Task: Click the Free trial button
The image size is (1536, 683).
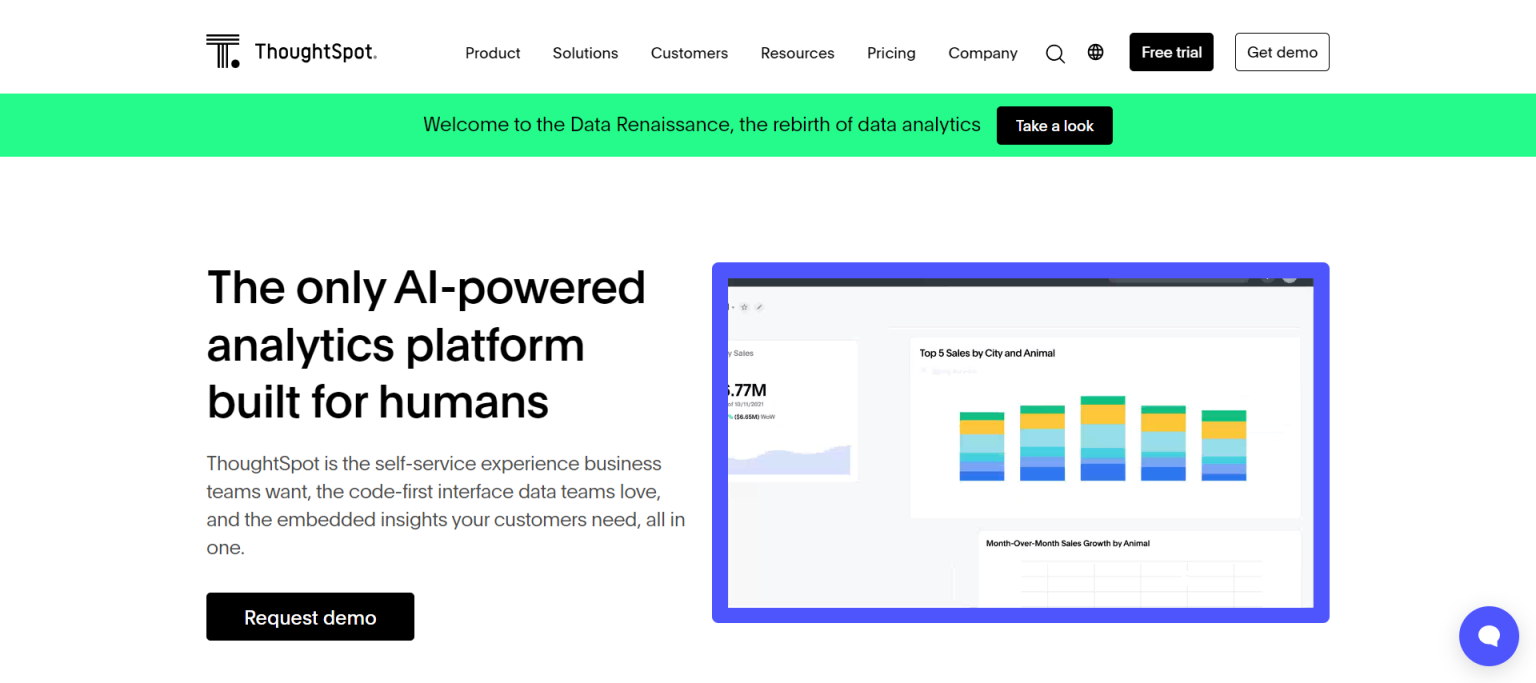Action: coord(1171,52)
